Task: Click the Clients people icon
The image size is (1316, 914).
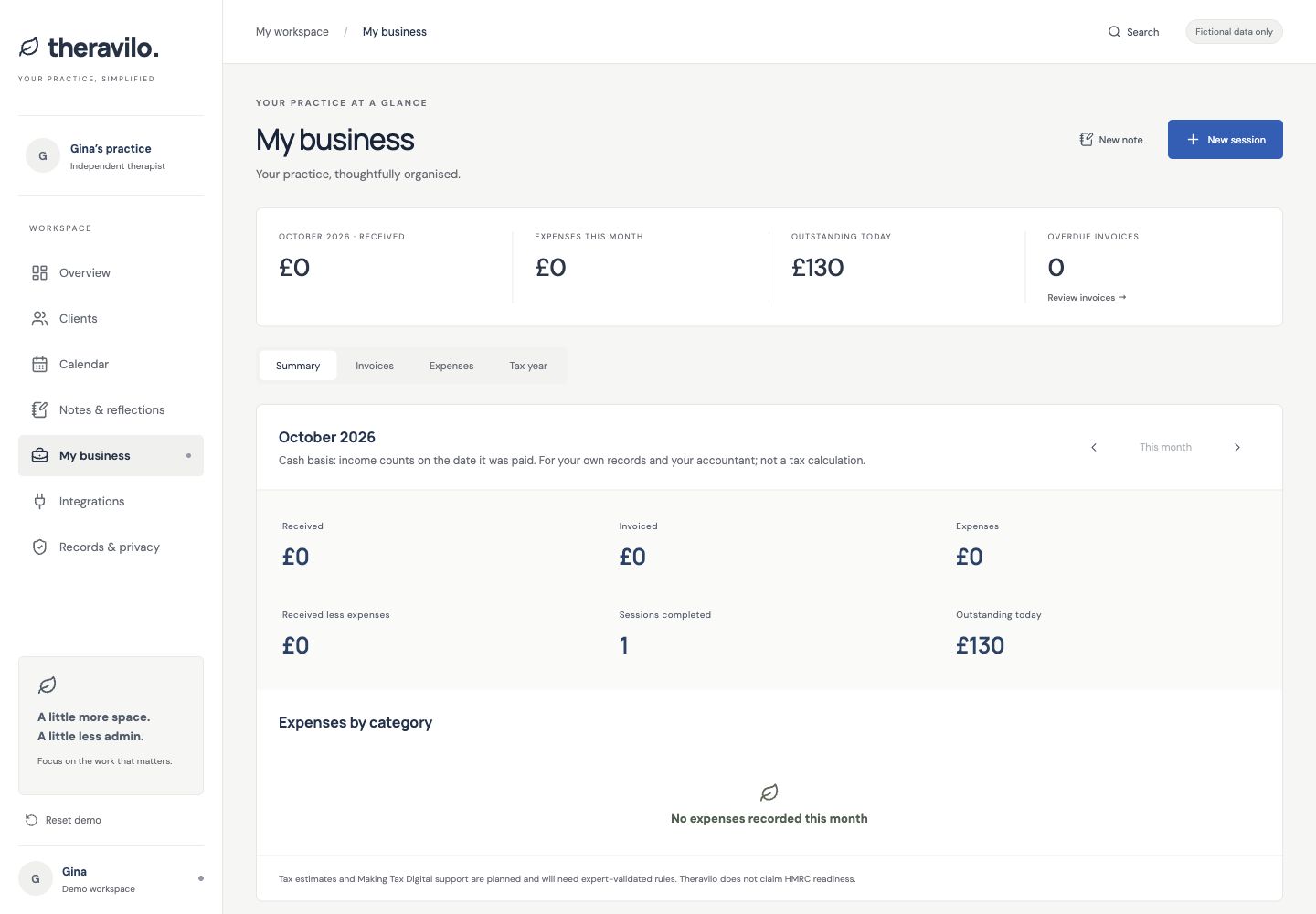Action: coord(39,318)
